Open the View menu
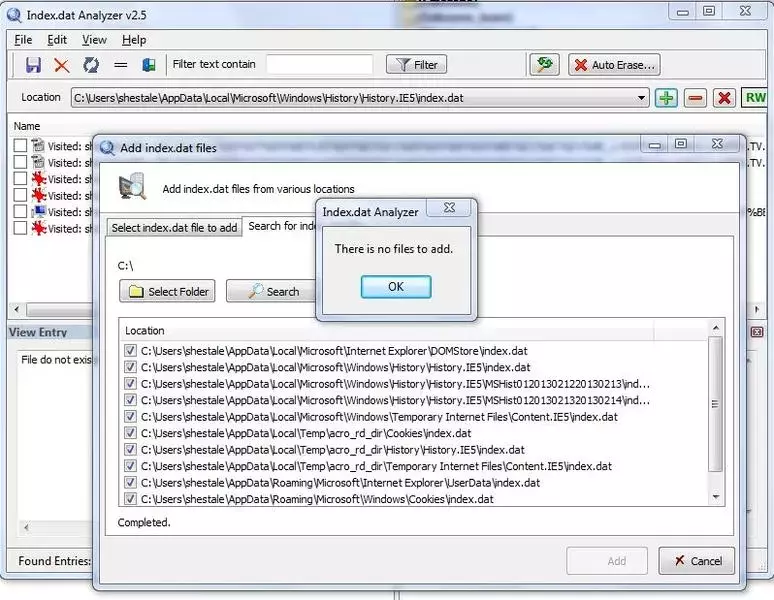Image resolution: width=774 pixels, height=600 pixels. point(94,39)
